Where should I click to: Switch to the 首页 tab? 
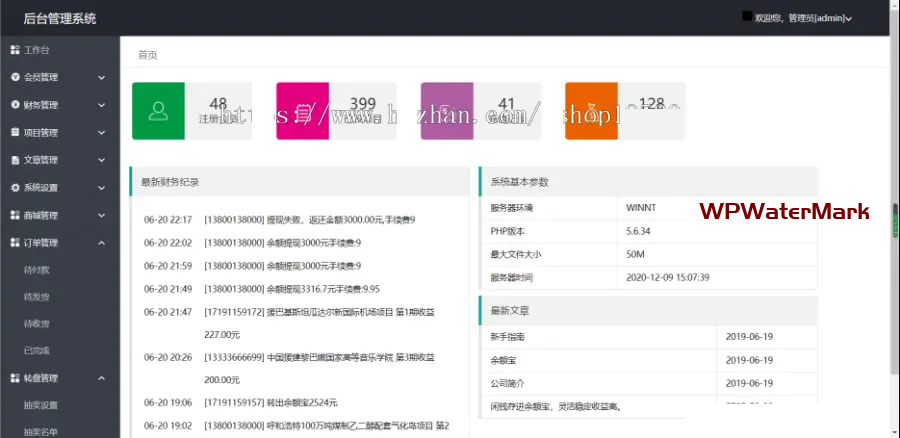[x=147, y=55]
